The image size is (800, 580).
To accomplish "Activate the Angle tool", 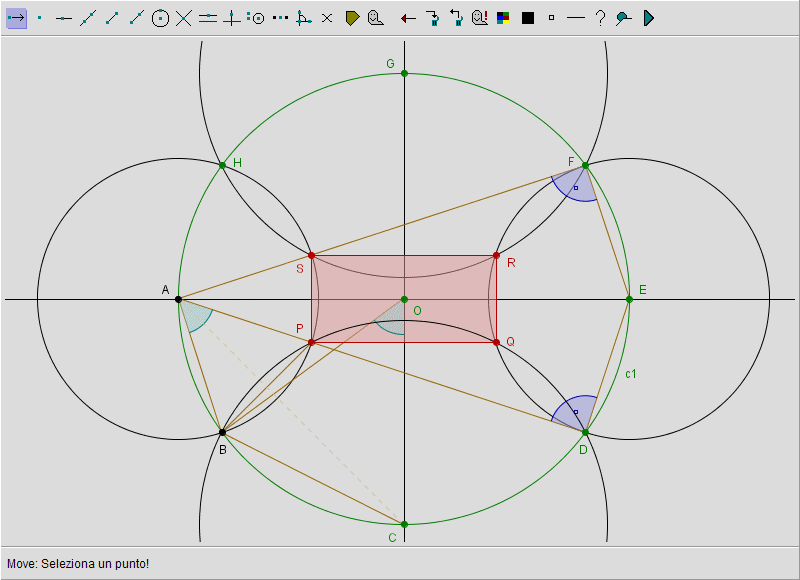I will pyautogui.click(x=304, y=18).
